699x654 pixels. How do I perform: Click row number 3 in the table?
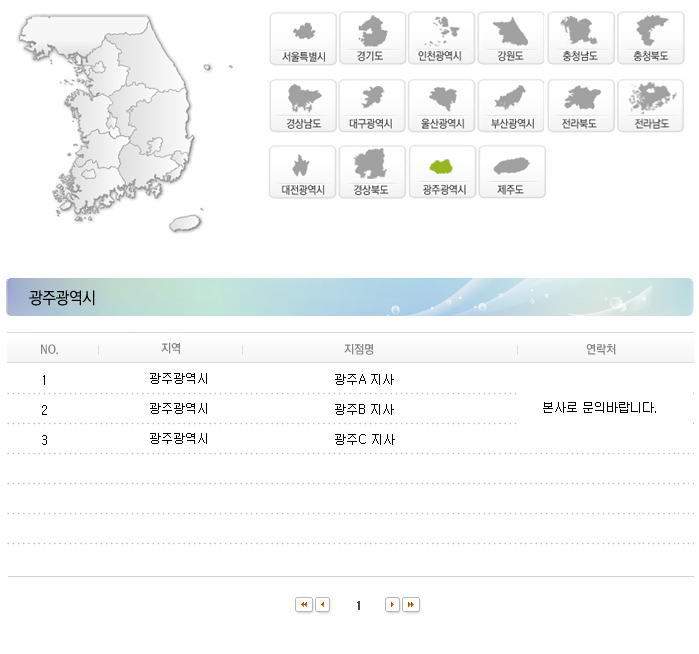[x=44, y=440]
